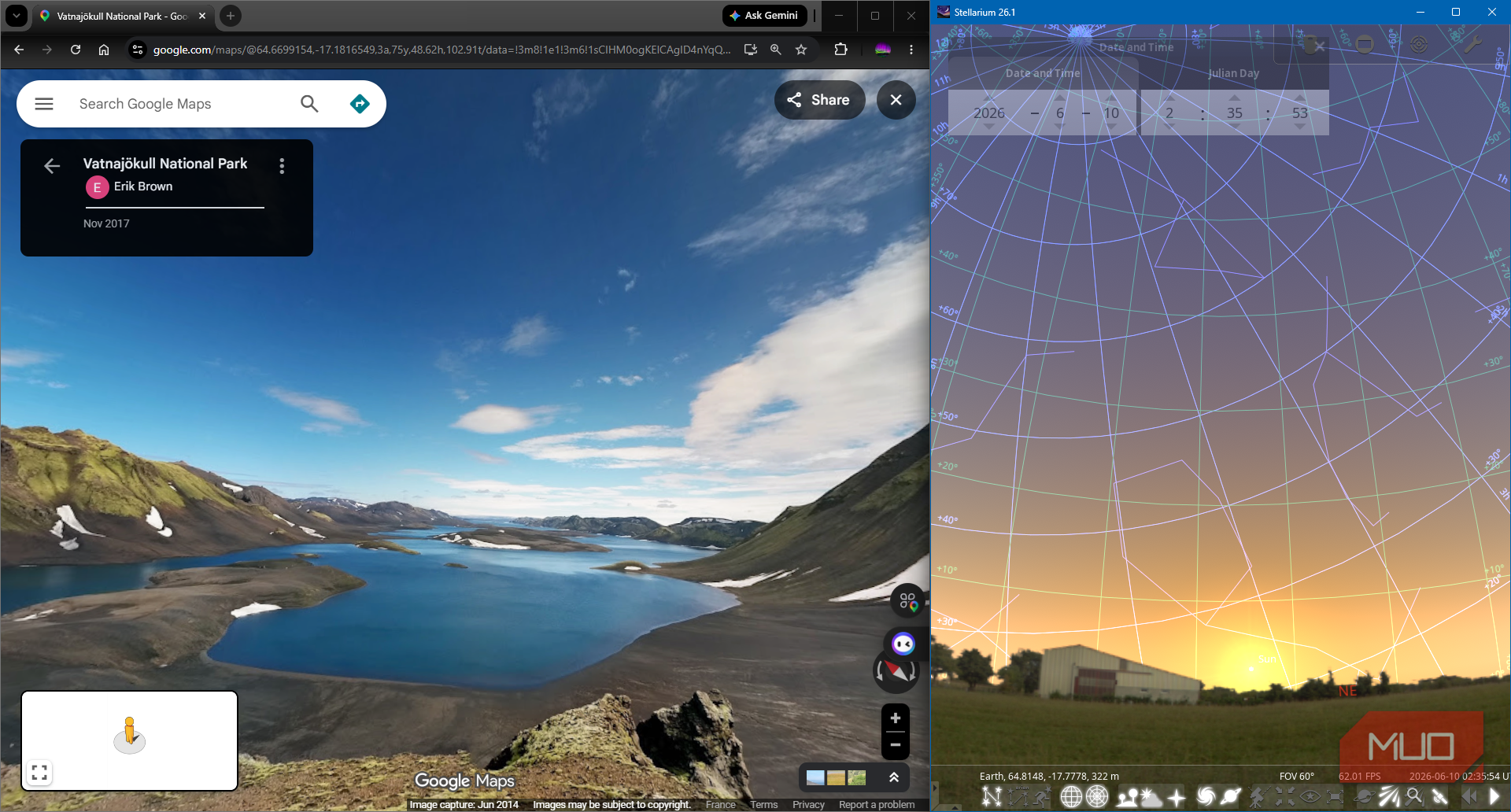Open Stellarium target crosshair icon
Image resolution: width=1511 pixels, height=812 pixels.
tap(1419, 44)
